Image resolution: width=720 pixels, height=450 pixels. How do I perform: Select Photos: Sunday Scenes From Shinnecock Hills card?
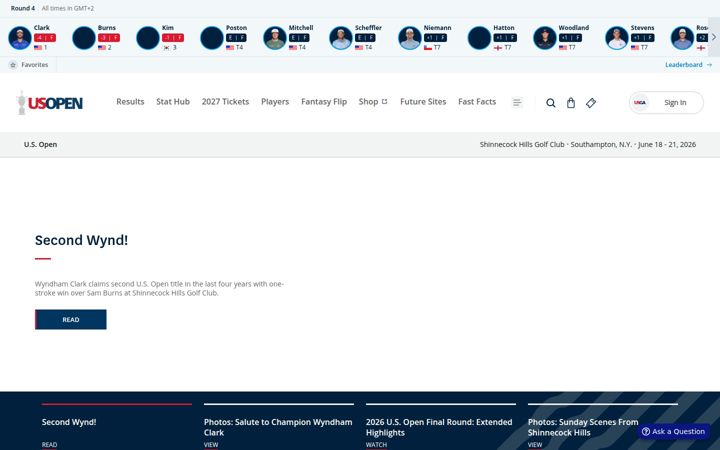603,426
